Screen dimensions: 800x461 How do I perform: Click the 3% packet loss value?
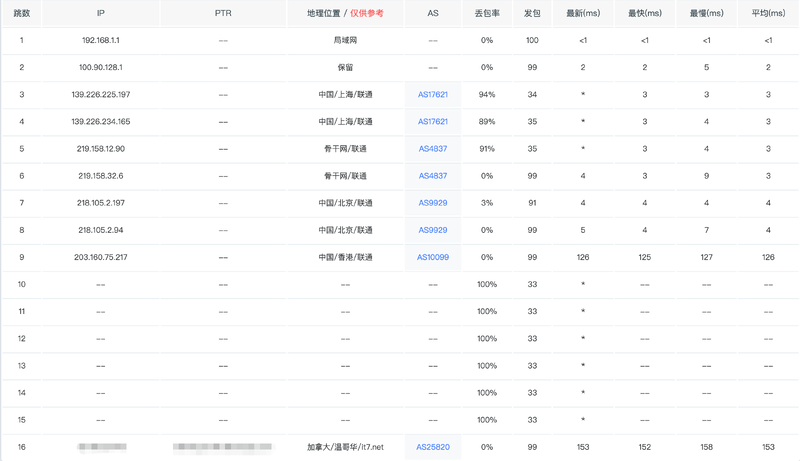(x=487, y=202)
